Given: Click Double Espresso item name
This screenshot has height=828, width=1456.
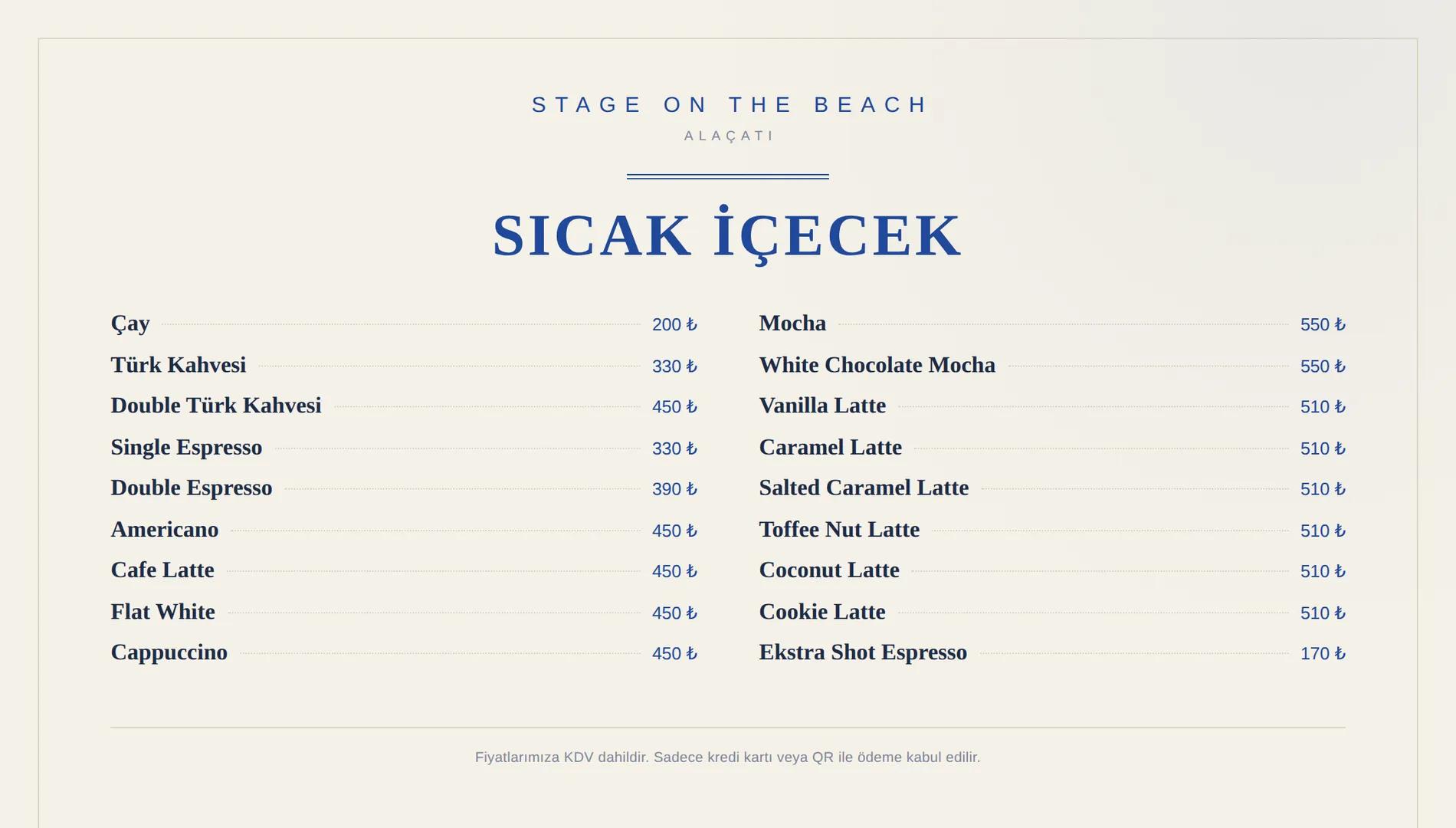Looking at the screenshot, I should coord(192,488).
